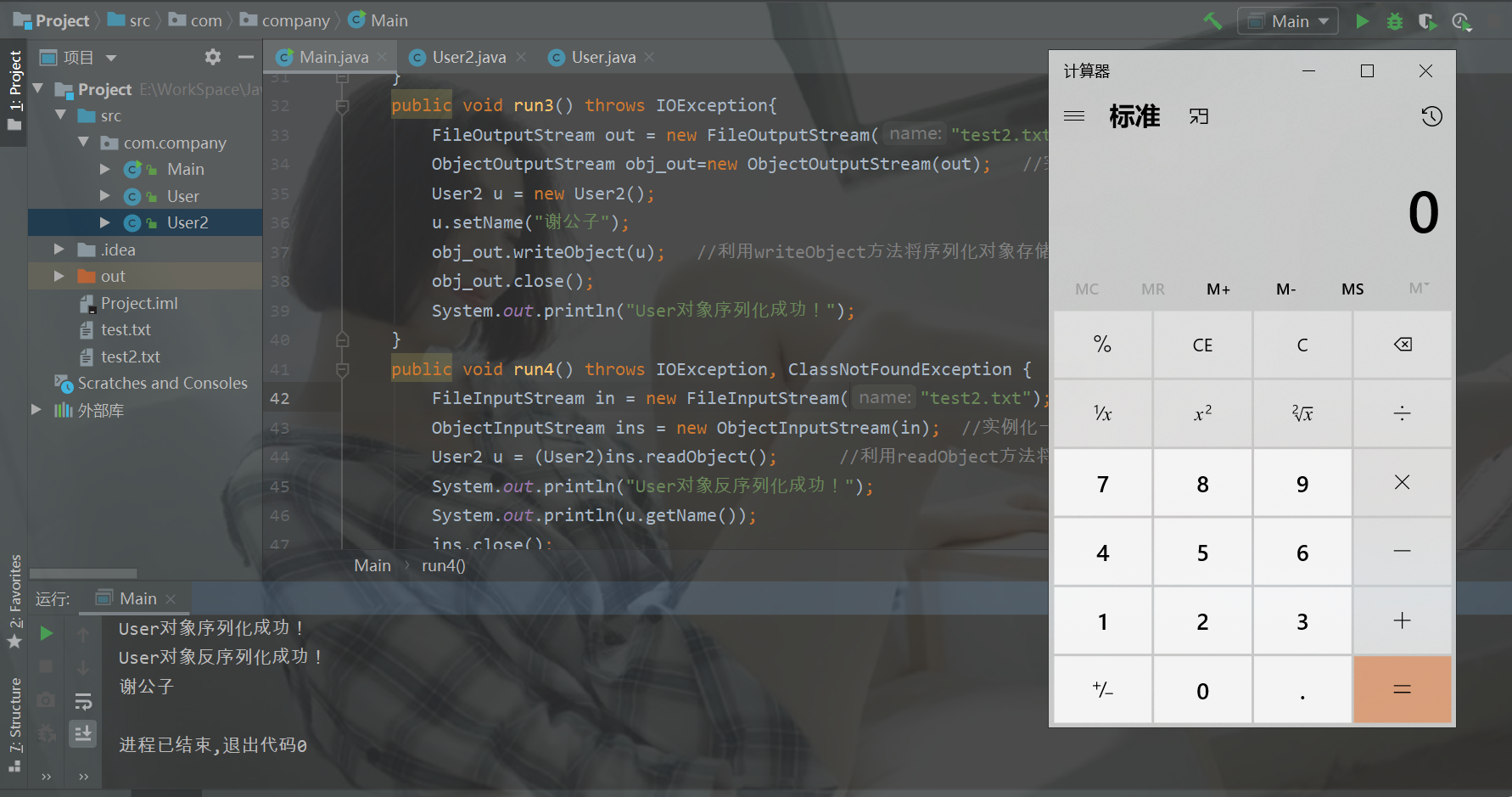Click C clear in Calculator

[x=1302, y=345]
